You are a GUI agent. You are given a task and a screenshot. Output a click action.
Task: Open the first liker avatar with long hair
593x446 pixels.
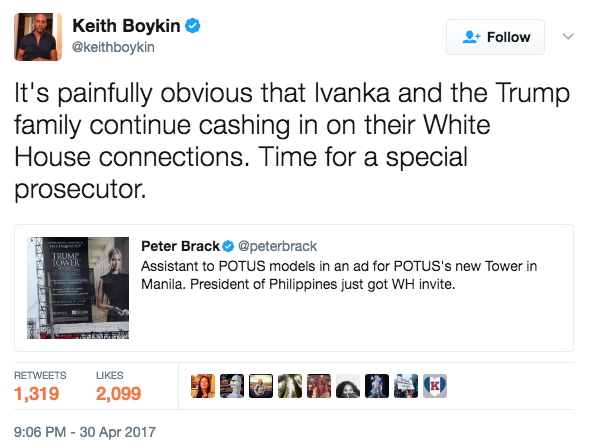pos(203,386)
